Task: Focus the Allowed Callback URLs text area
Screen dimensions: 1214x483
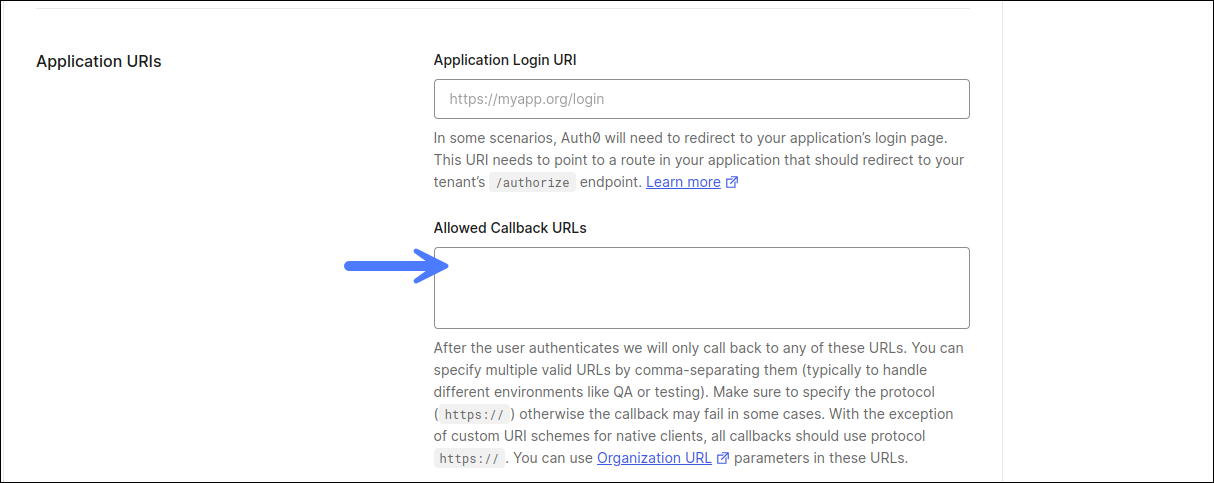Action: click(x=701, y=288)
